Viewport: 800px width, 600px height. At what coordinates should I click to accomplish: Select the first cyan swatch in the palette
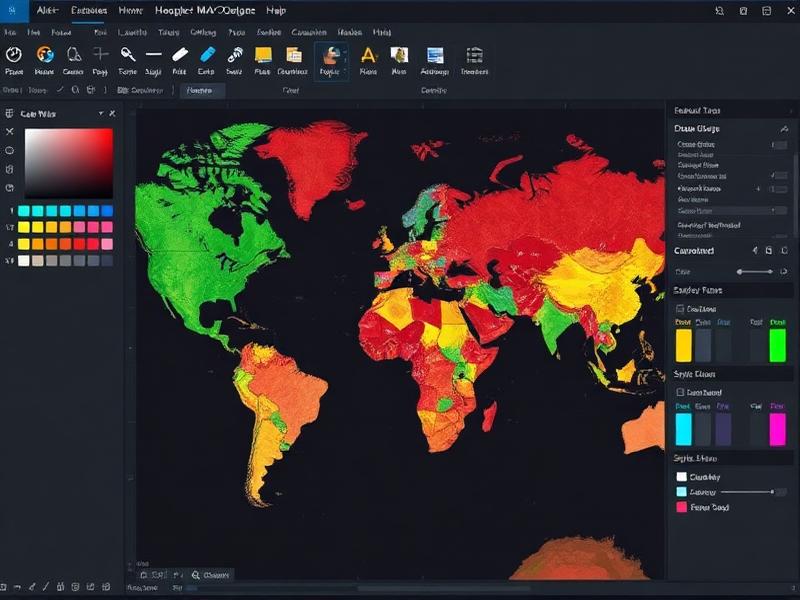[23, 211]
